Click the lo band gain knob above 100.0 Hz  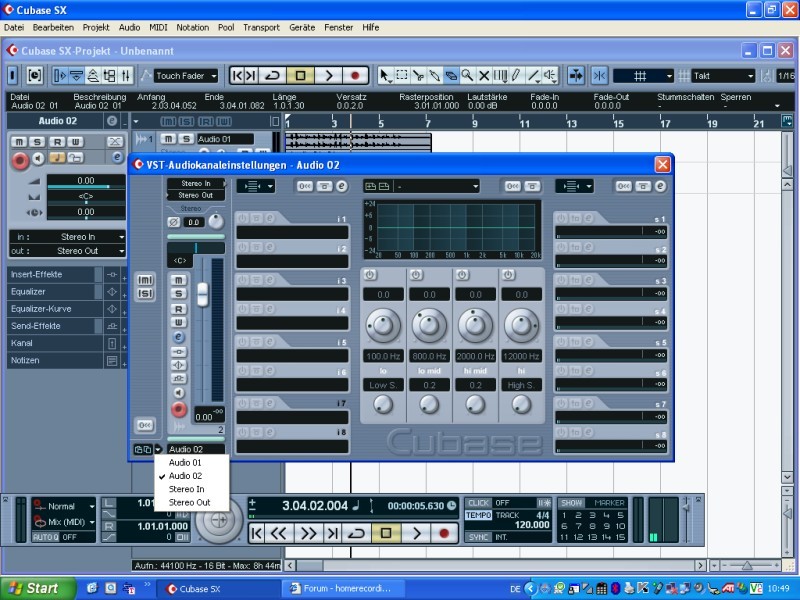pyautogui.click(x=383, y=325)
